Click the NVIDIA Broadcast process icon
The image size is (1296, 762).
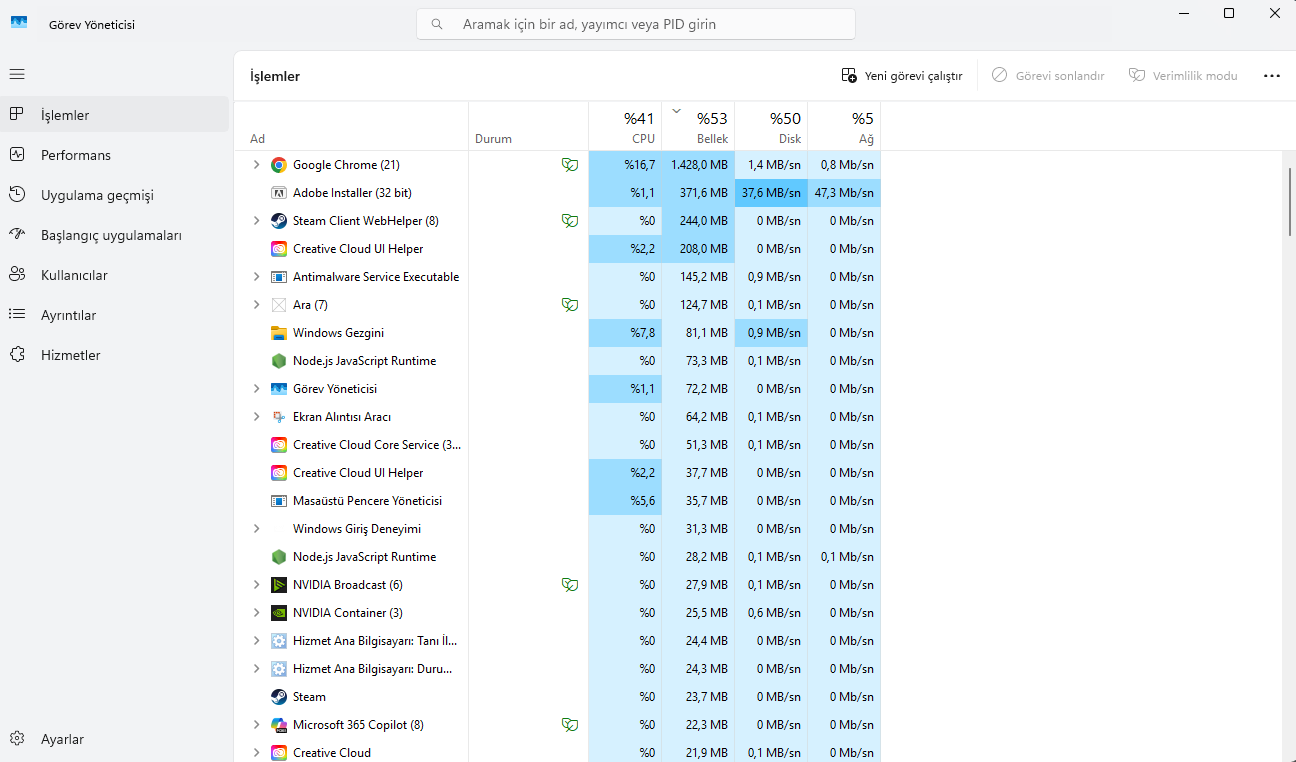pyautogui.click(x=279, y=585)
